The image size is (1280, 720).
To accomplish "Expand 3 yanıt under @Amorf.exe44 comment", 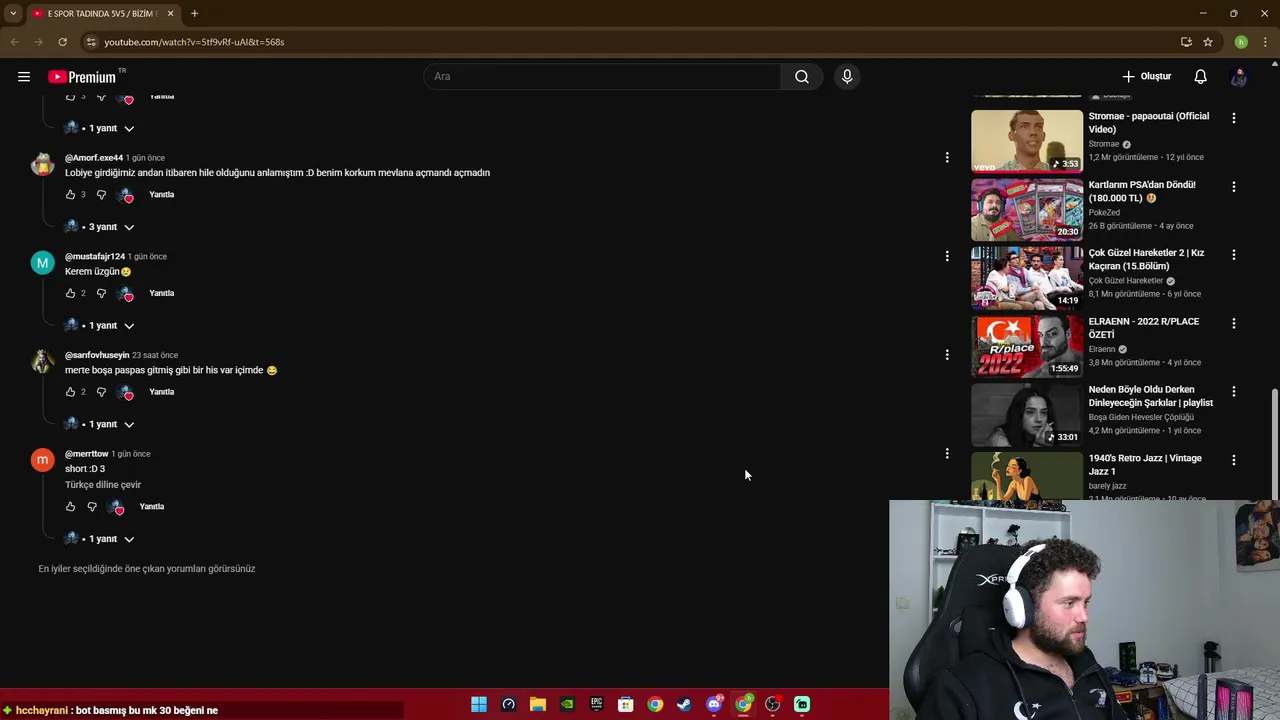I will point(99,227).
